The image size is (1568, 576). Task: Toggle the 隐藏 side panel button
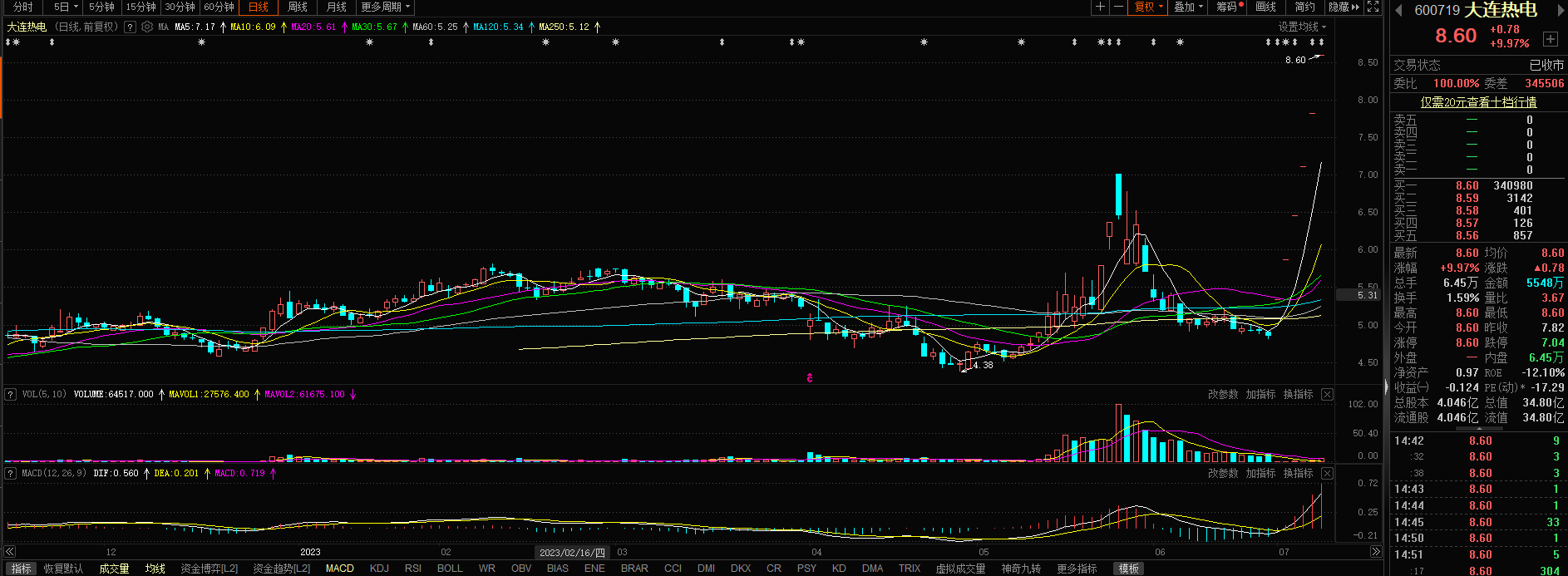[x=1344, y=7]
